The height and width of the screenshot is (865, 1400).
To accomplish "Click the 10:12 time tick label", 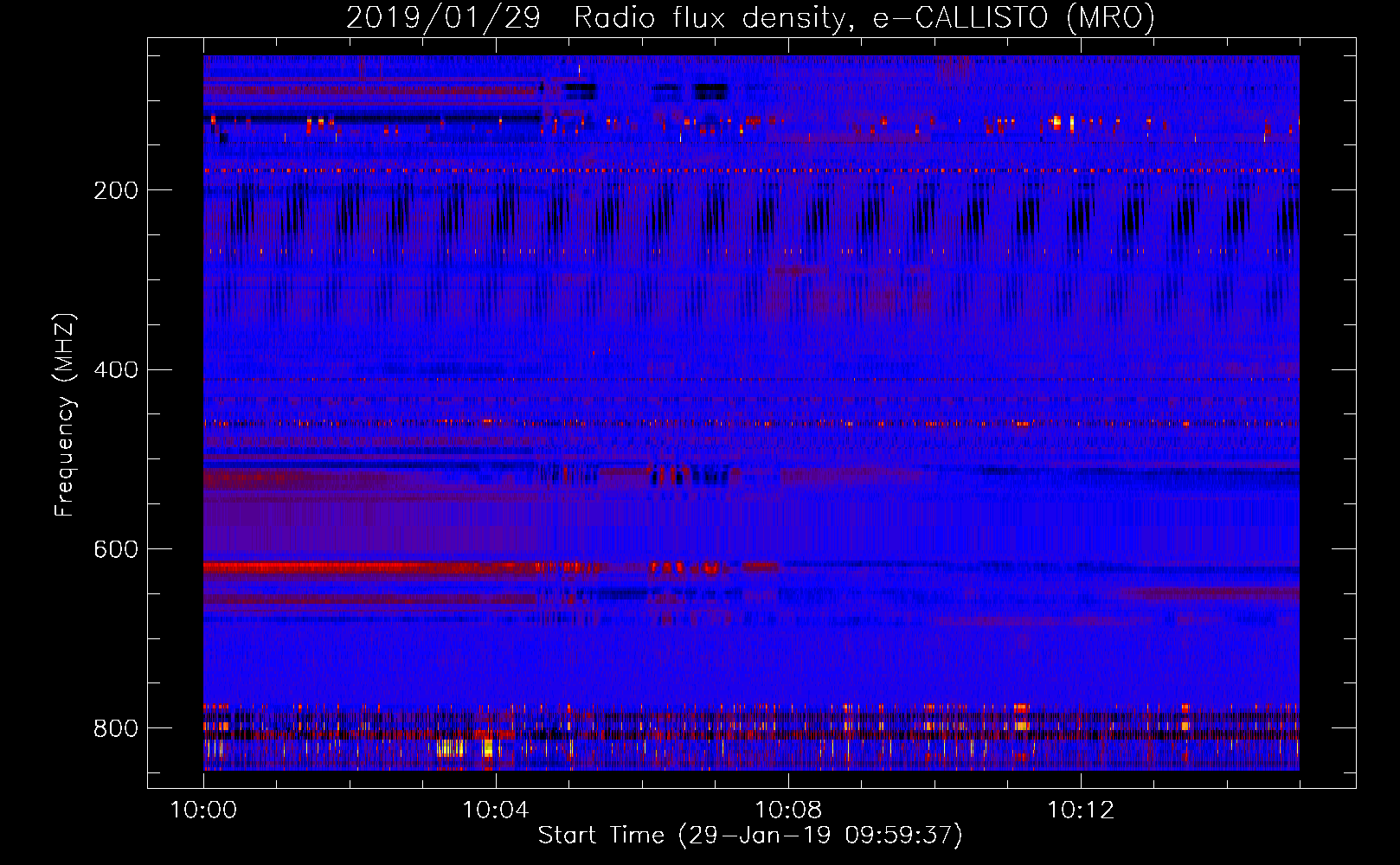I will (1081, 810).
